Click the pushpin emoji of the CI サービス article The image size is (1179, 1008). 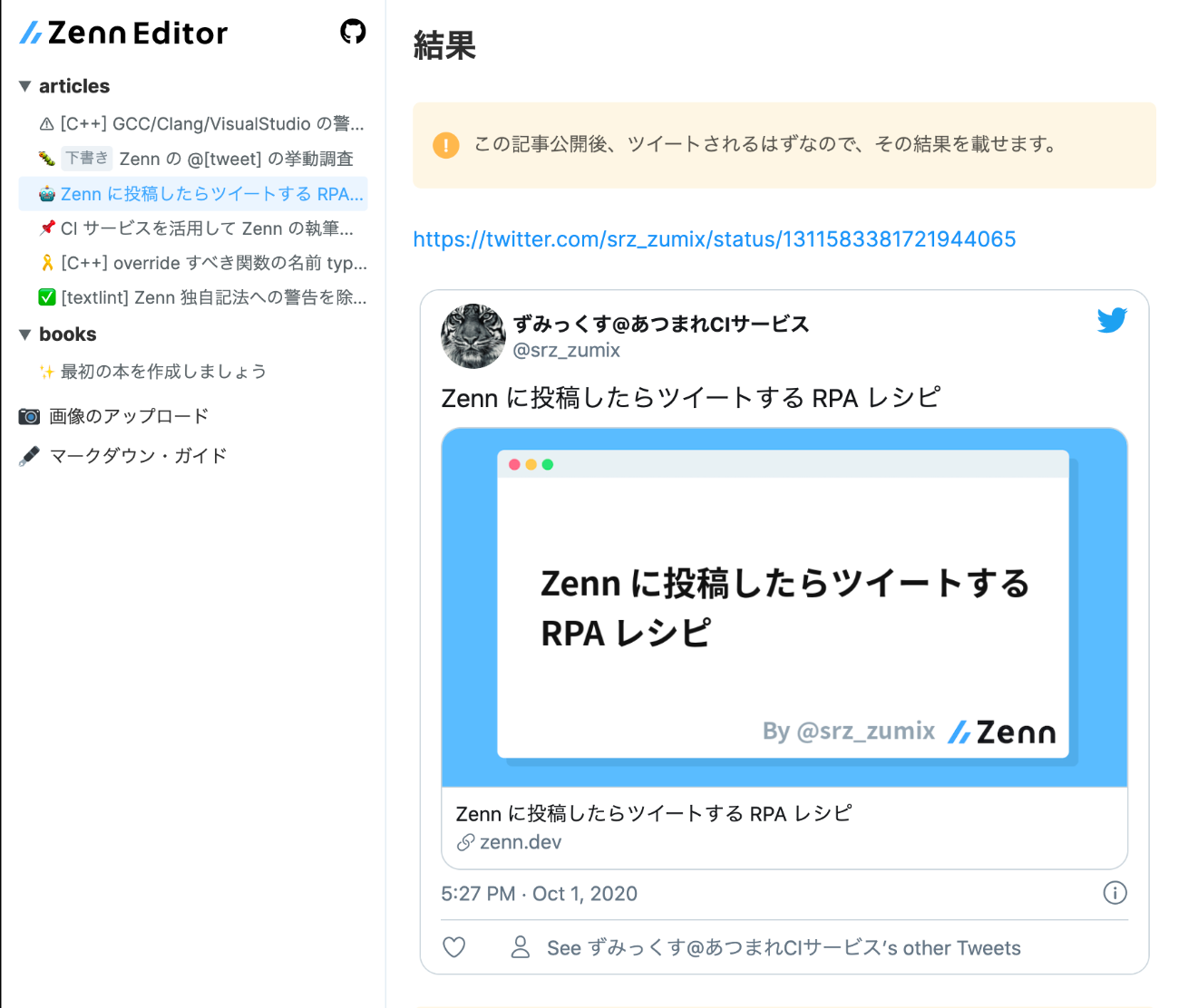tap(47, 228)
